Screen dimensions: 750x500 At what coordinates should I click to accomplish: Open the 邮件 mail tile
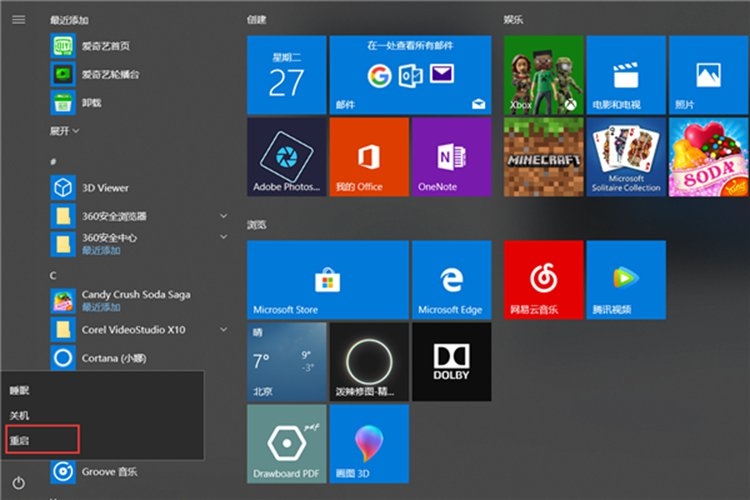410,75
